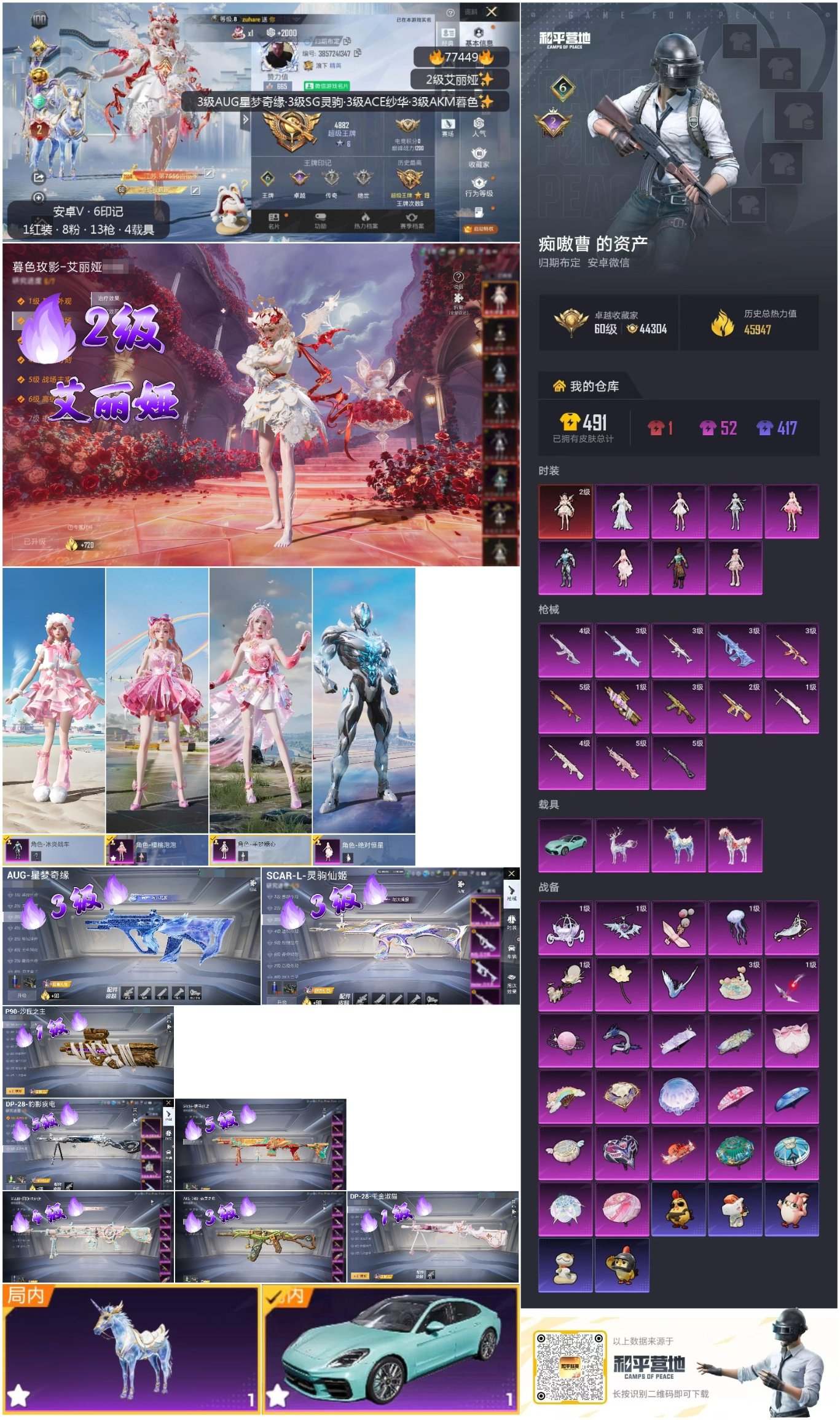Click the 升级 button in AUG-星梦奇缘 panel
Image resolution: width=840 pixels, height=1420 pixels.
click(22, 995)
